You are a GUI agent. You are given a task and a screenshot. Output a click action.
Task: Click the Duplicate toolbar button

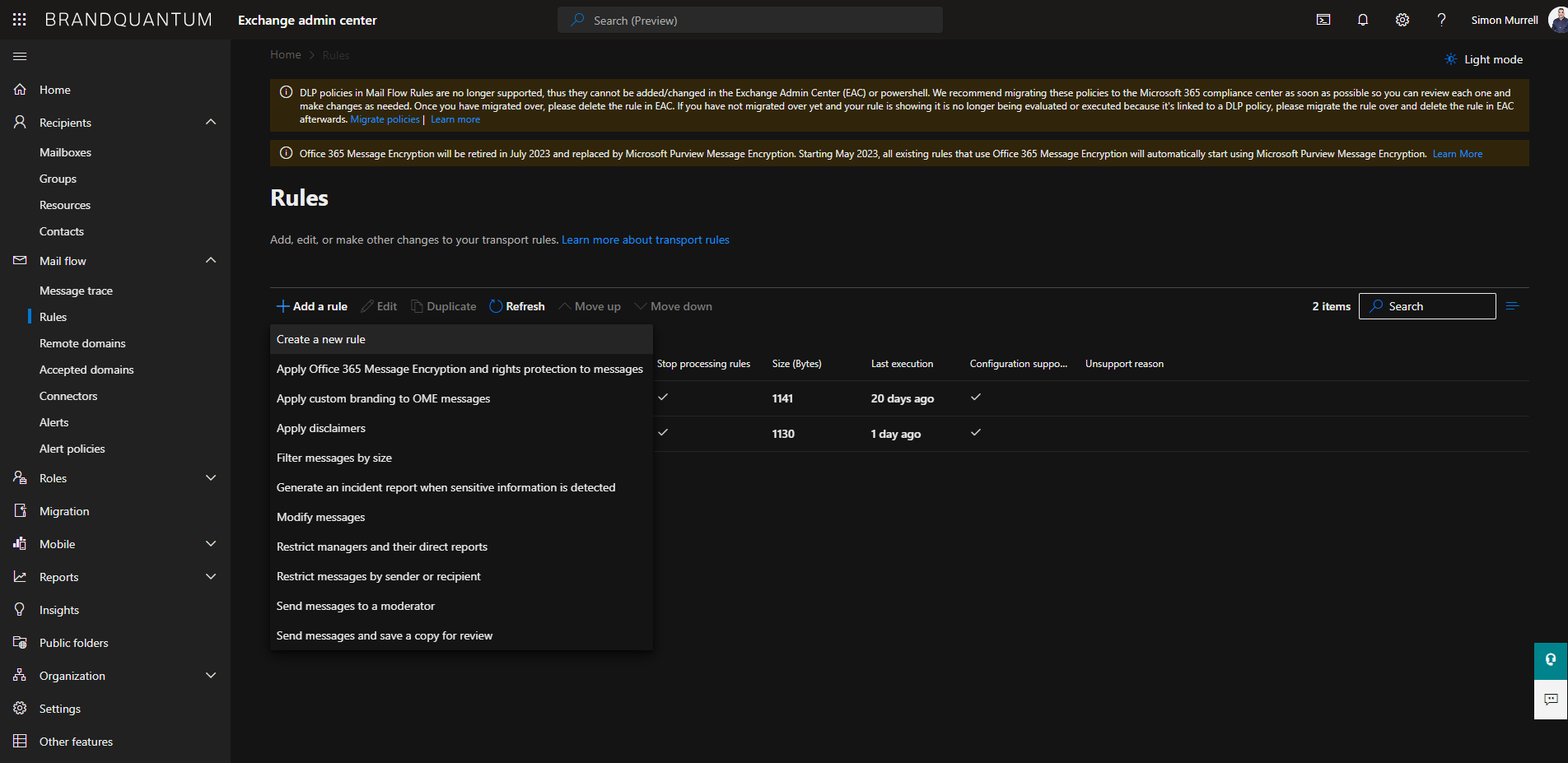coord(443,306)
